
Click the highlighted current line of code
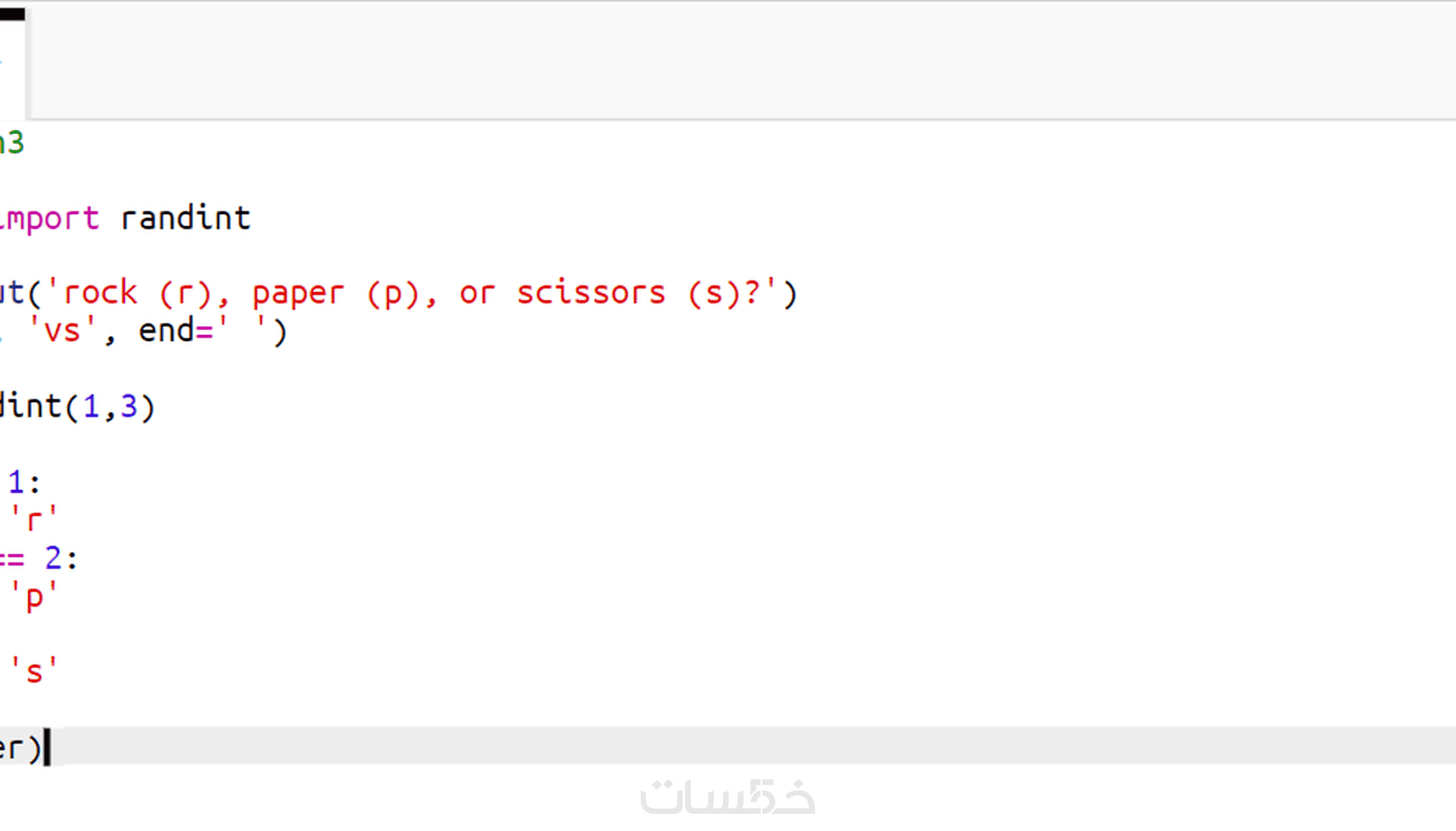685,747
